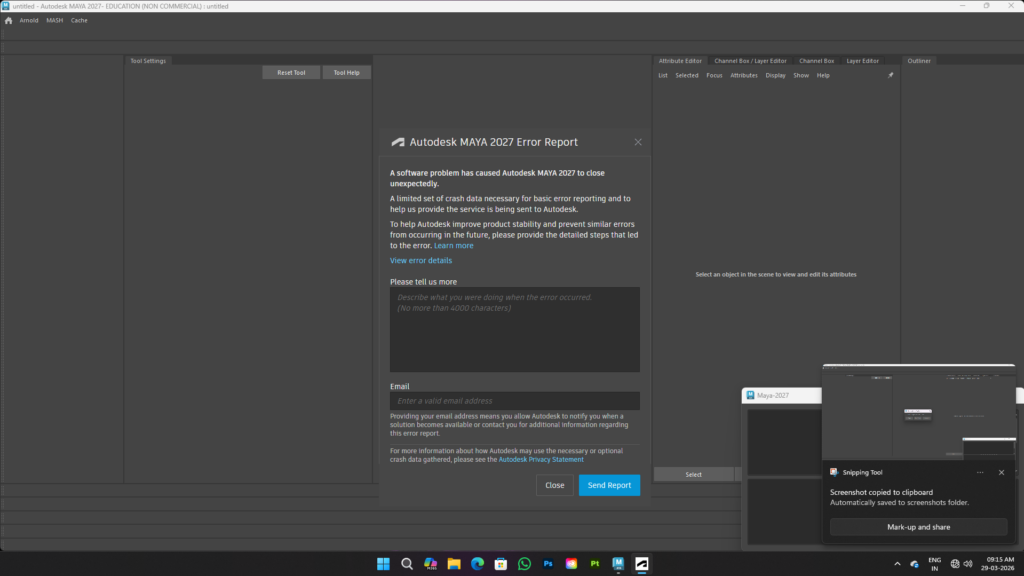Dismiss the Snipping Tool notification
The image size is (1024, 576).
click(1002, 472)
